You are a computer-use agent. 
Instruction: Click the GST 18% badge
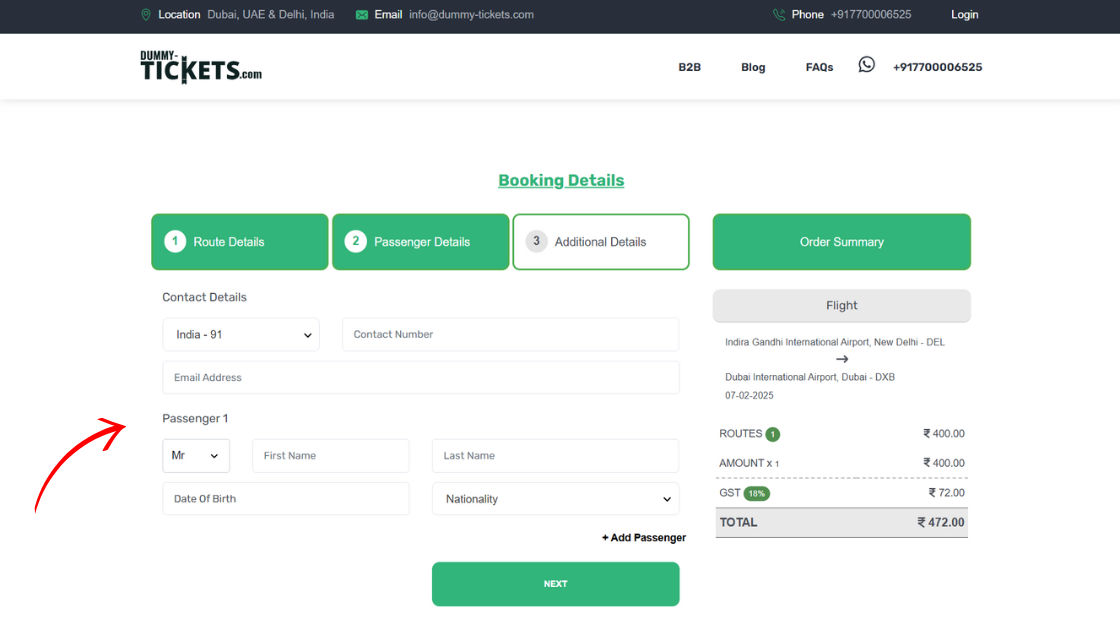(756, 493)
